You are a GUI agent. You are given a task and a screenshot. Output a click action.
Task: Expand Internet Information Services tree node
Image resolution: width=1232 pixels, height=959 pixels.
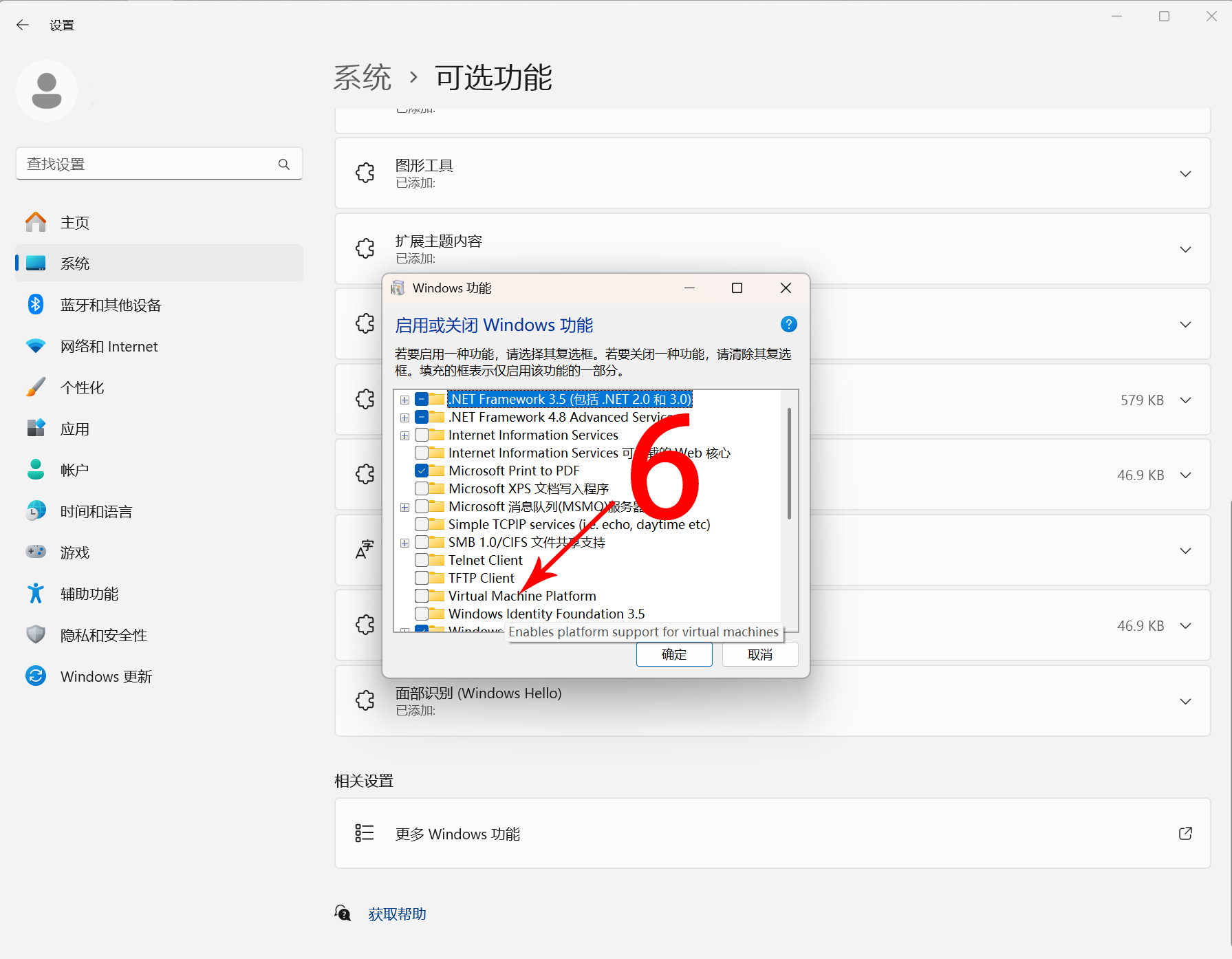click(x=404, y=435)
